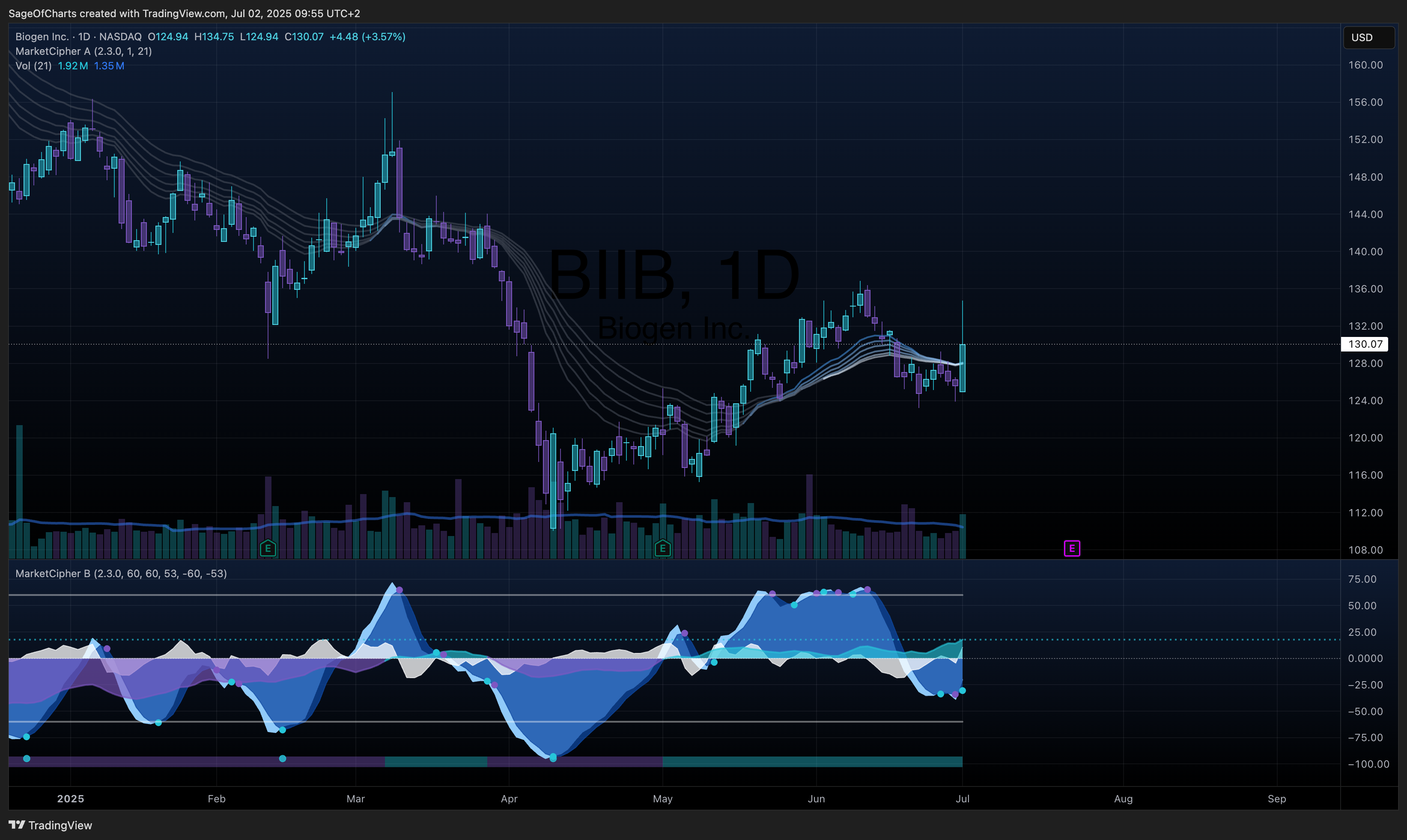Click the upcoming purple earnings E marker

click(x=1072, y=548)
